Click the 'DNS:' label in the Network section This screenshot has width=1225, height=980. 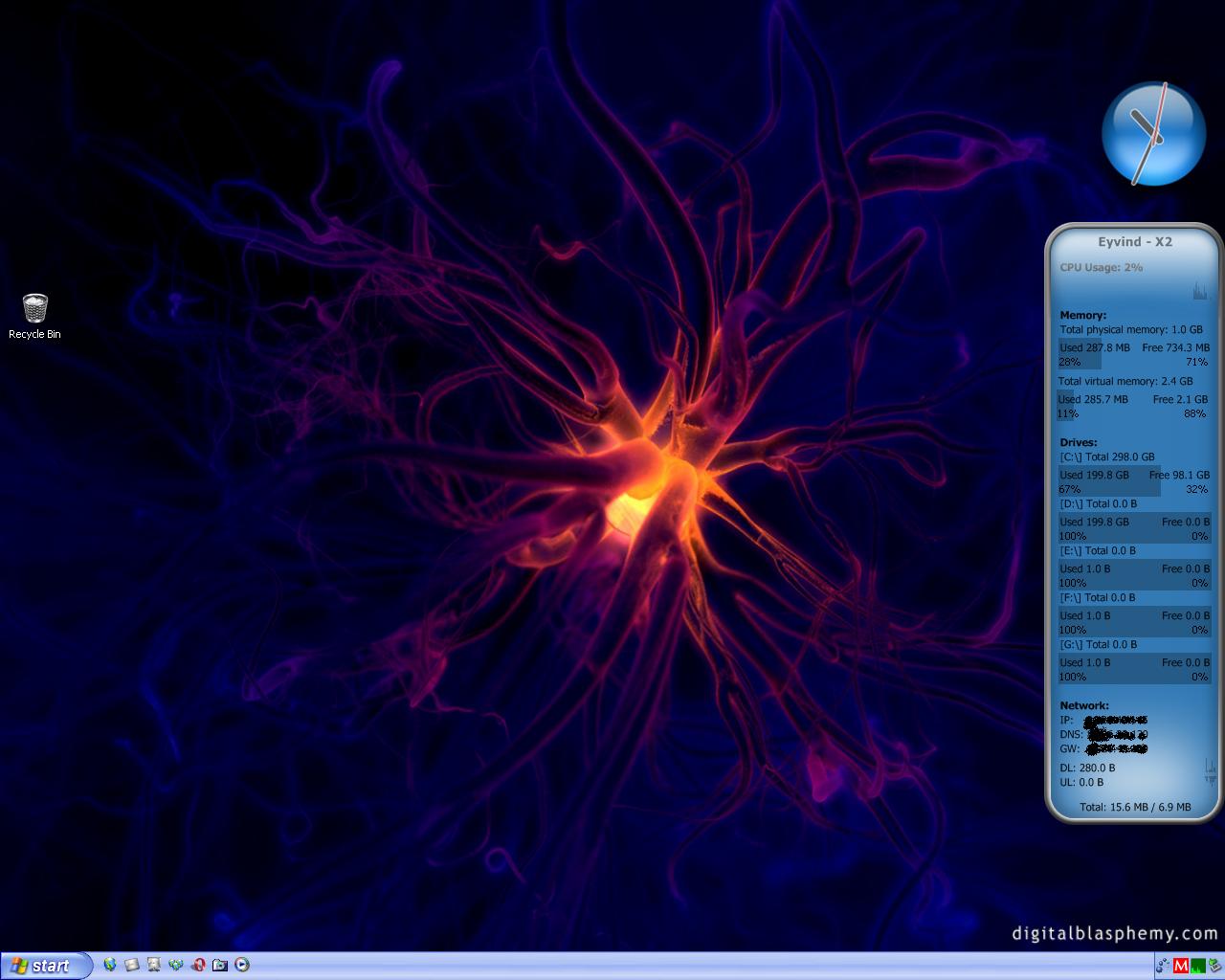[x=1071, y=734]
